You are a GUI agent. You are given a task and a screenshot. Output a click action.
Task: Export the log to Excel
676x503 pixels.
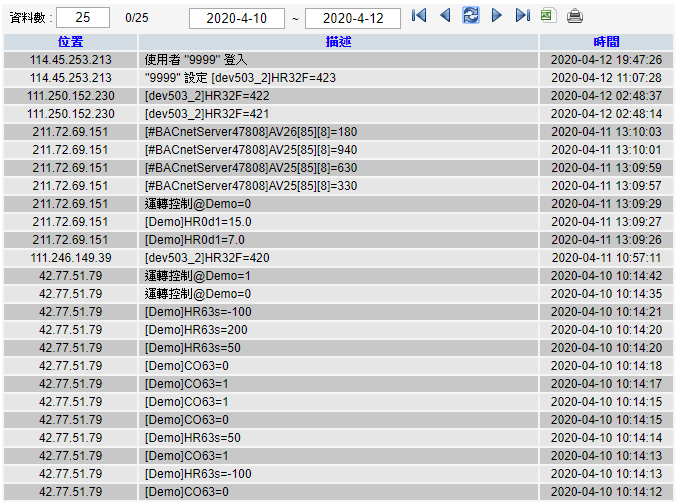[x=547, y=16]
